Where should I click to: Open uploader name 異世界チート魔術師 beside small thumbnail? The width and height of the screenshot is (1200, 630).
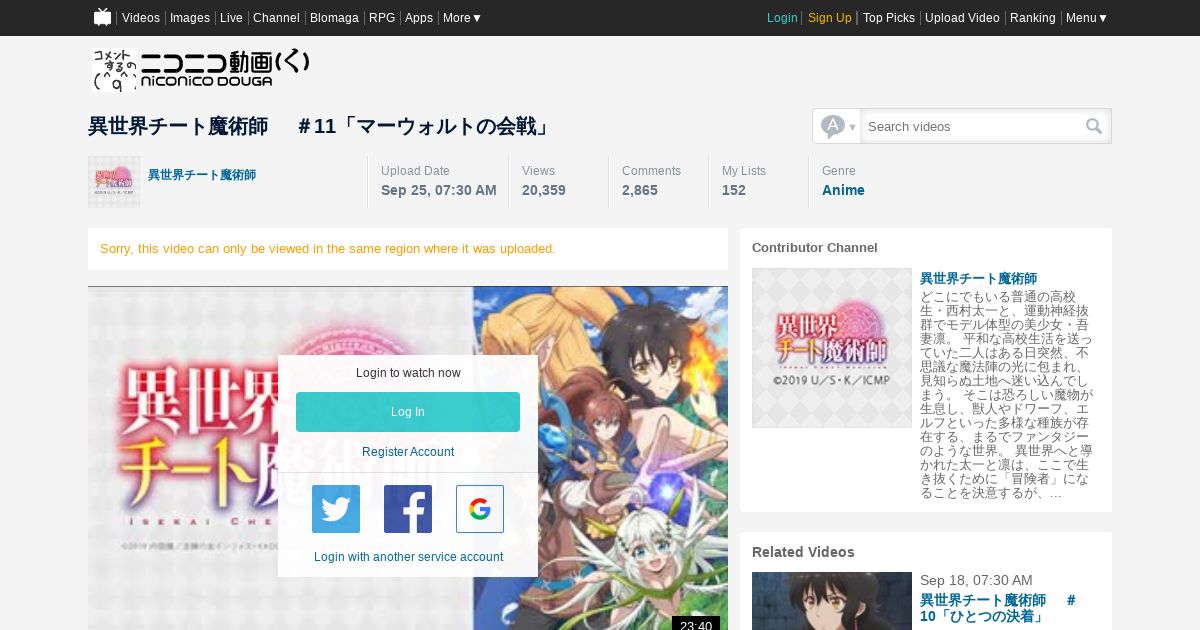click(x=202, y=175)
